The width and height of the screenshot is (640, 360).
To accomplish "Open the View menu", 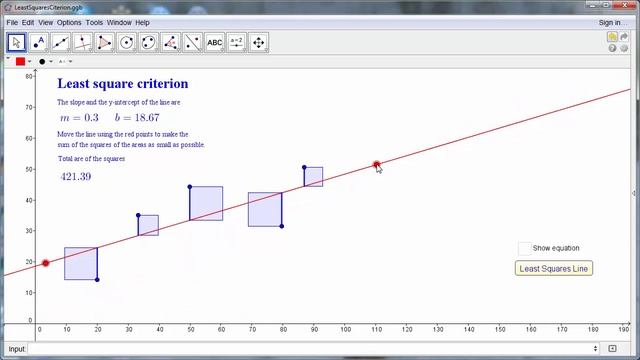I will [46, 22].
